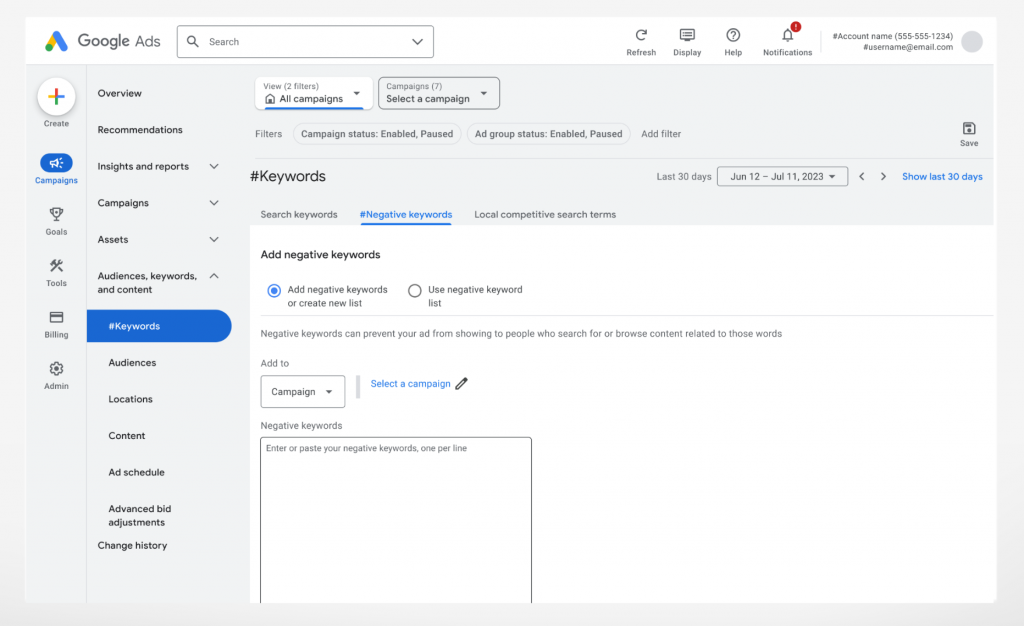Click the Refresh icon

641,35
